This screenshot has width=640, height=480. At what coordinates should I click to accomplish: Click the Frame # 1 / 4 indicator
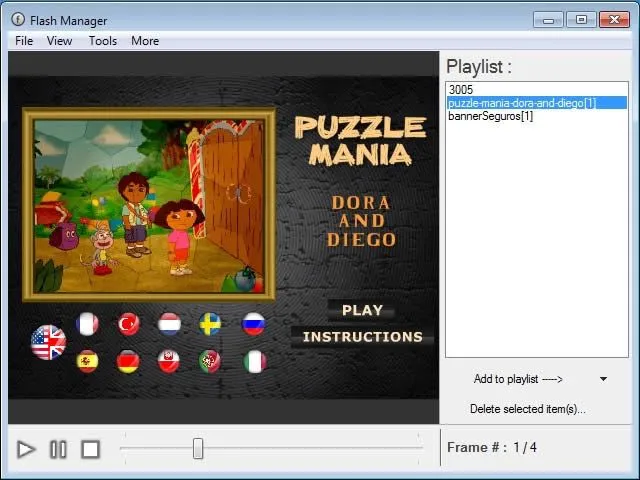(492, 447)
